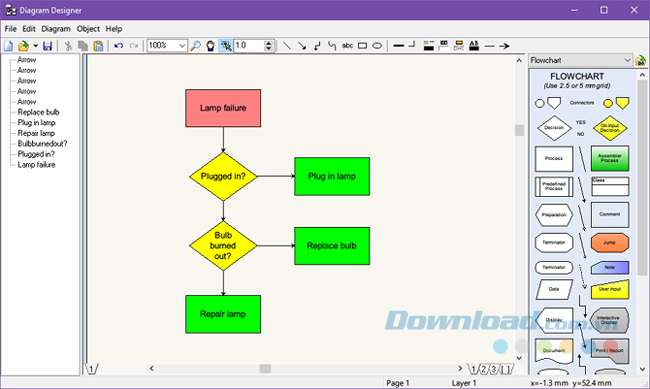
Task: Redo the last undone action
Action: click(x=133, y=46)
